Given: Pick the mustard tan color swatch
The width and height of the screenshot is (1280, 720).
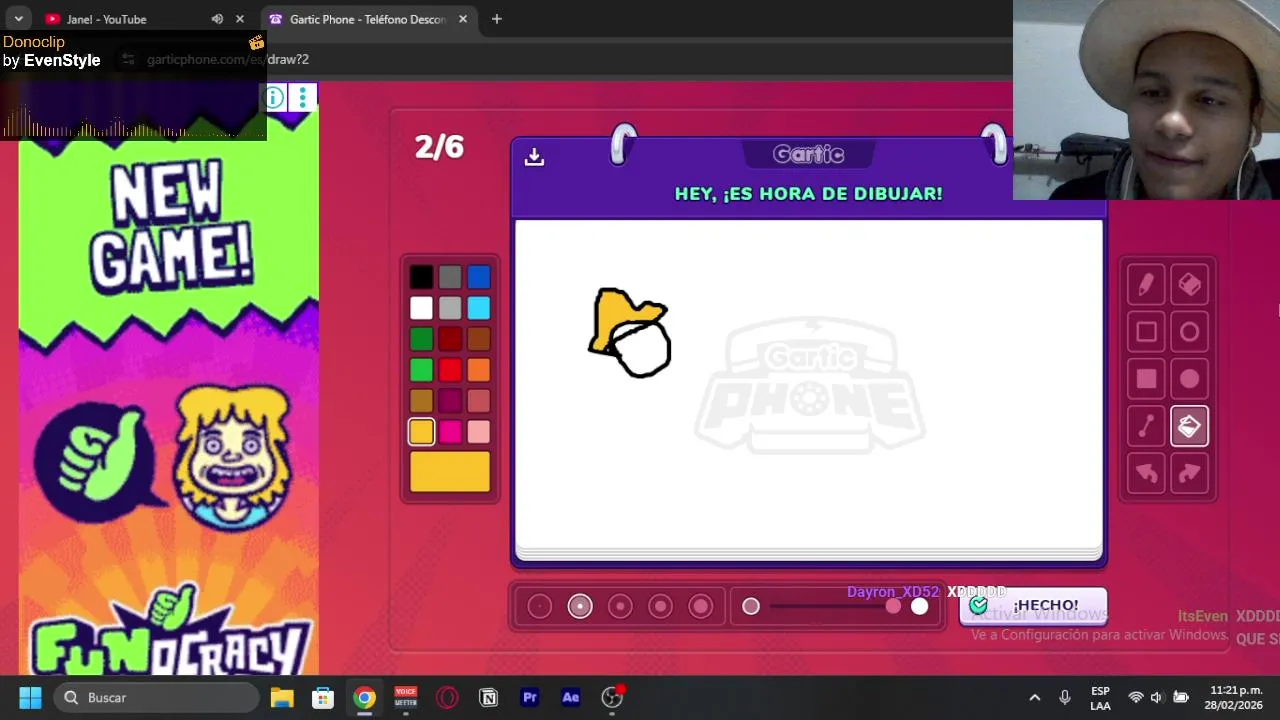Looking at the screenshot, I should (421, 401).
